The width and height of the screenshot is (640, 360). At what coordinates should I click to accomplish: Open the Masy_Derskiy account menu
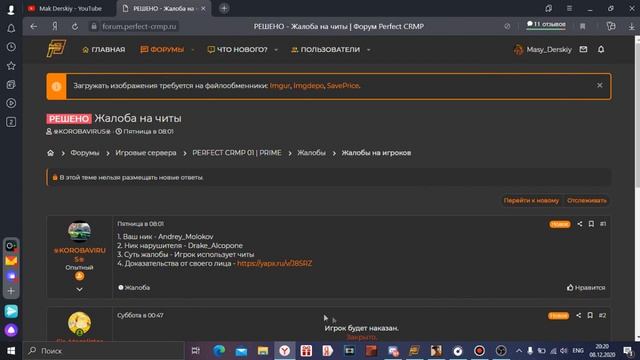543,49
